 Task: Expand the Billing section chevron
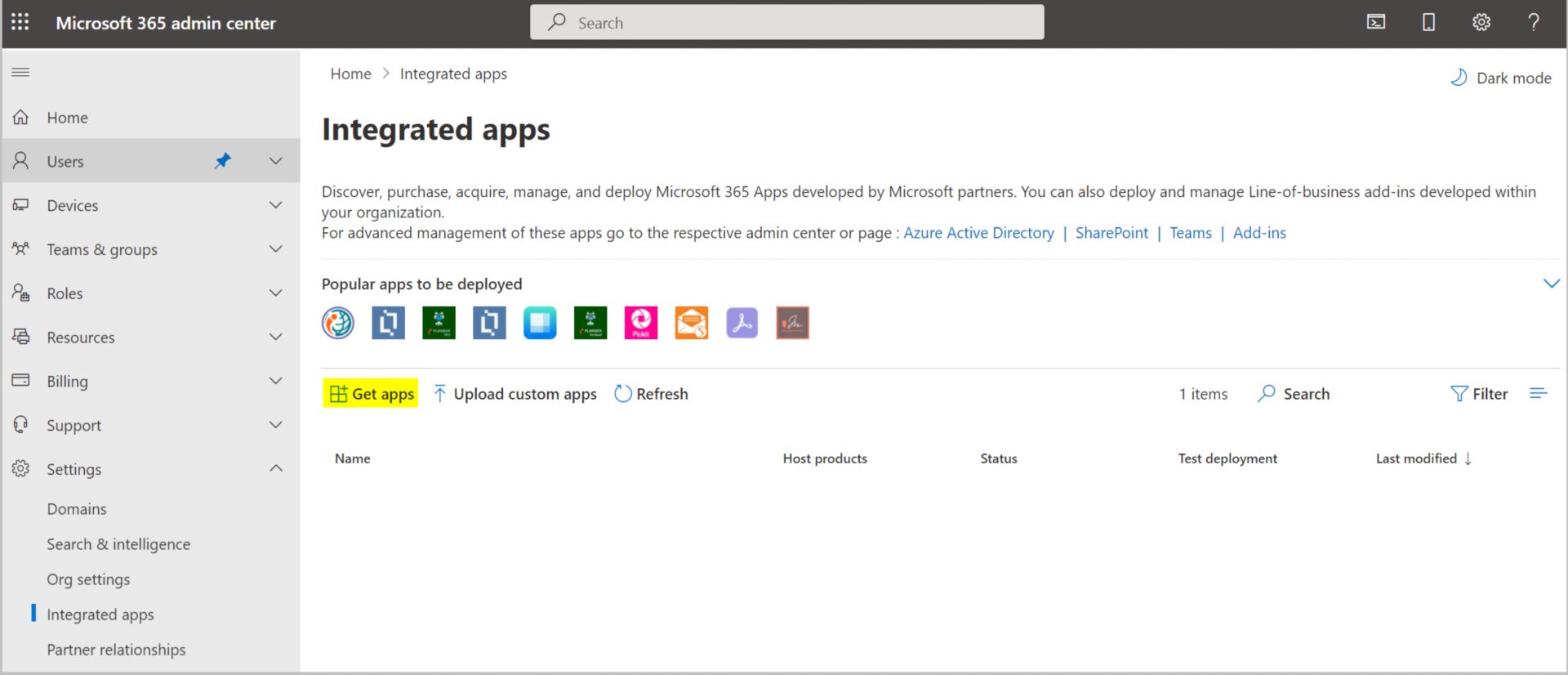[x=276, y=381]
